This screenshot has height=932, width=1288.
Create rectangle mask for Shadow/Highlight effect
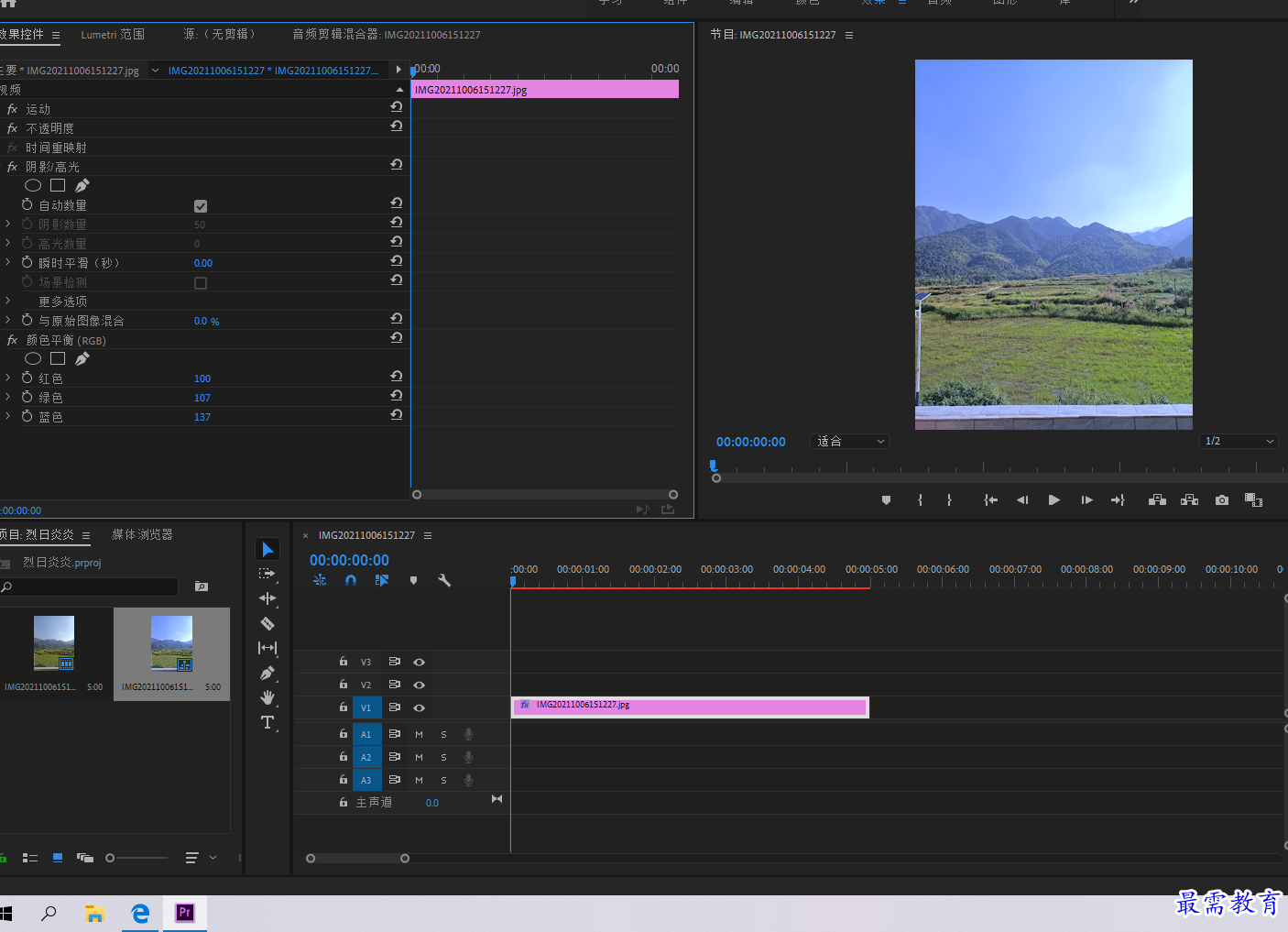58,185
